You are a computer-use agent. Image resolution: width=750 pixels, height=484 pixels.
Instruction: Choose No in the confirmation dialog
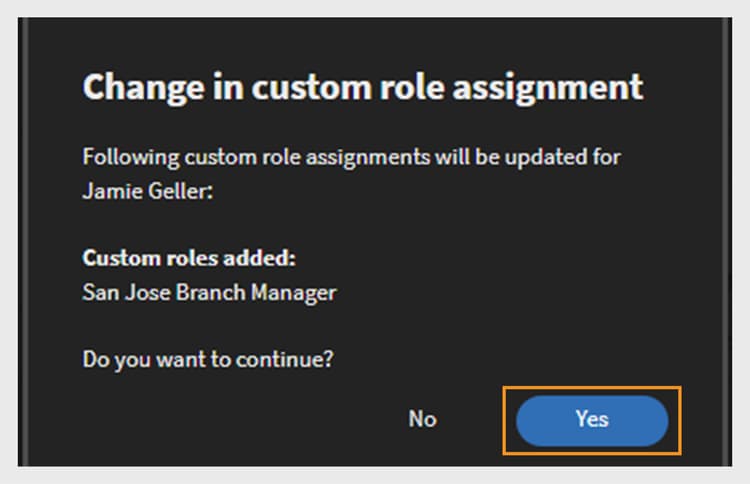point(423,419)
